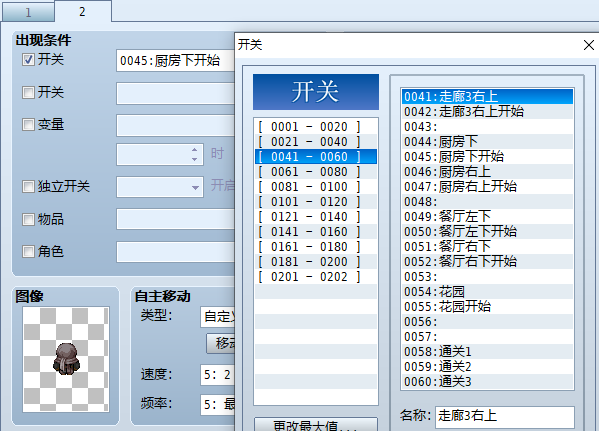Select switch 0044:厨房下
Screen dimensions: 599x431
pos(487,142)
